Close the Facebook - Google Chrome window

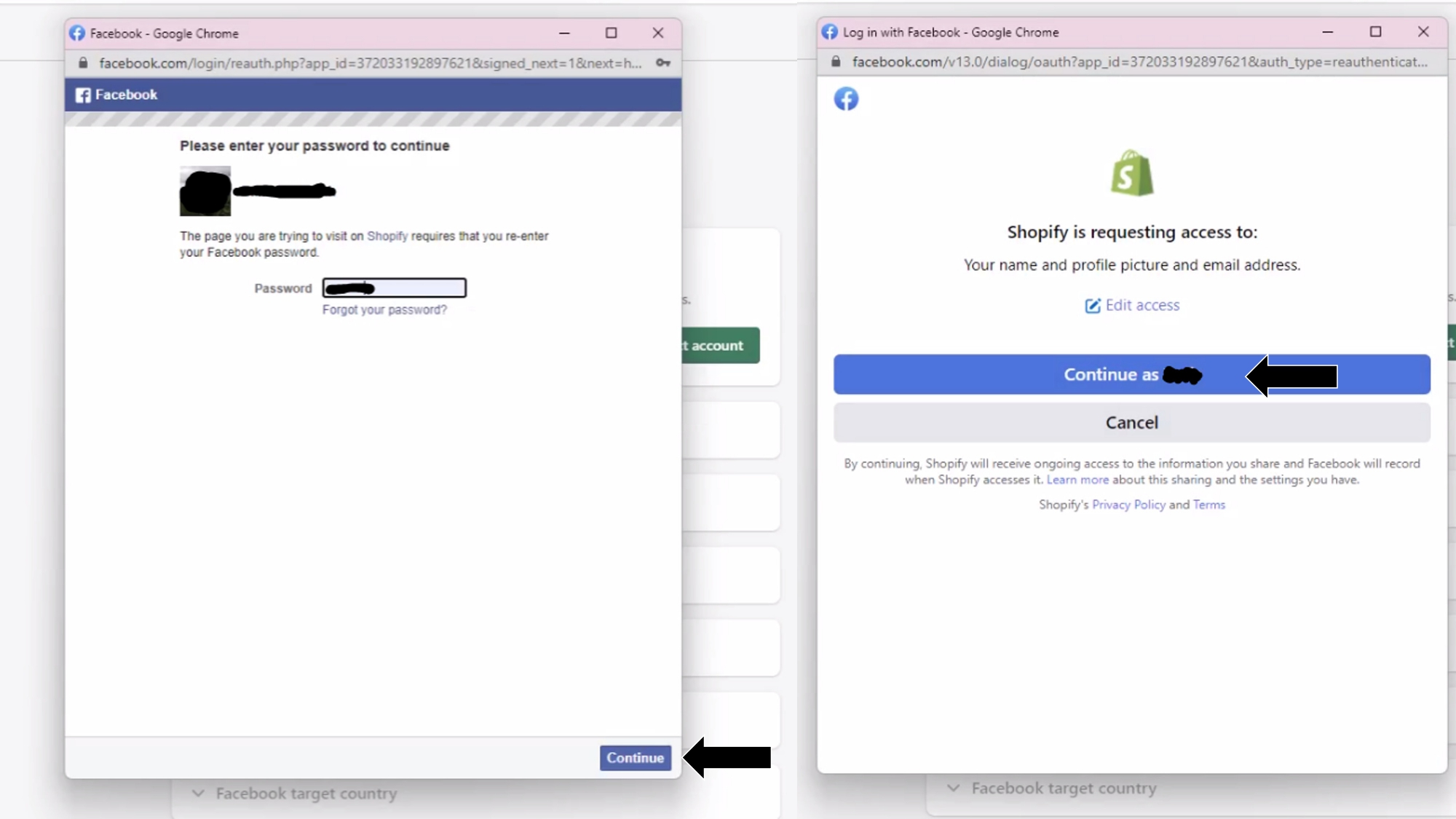click(658, 33)
